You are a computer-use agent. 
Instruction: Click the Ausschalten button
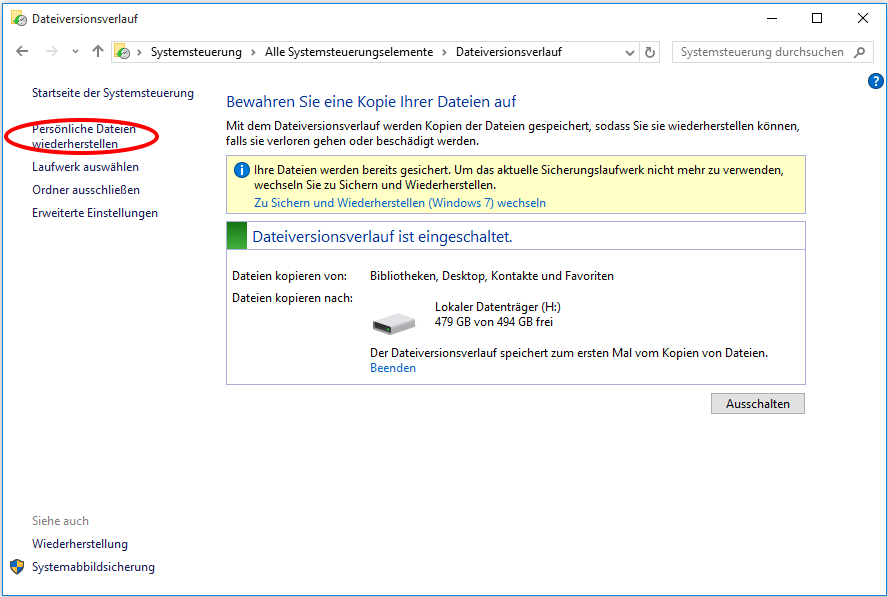pos(758,404)
